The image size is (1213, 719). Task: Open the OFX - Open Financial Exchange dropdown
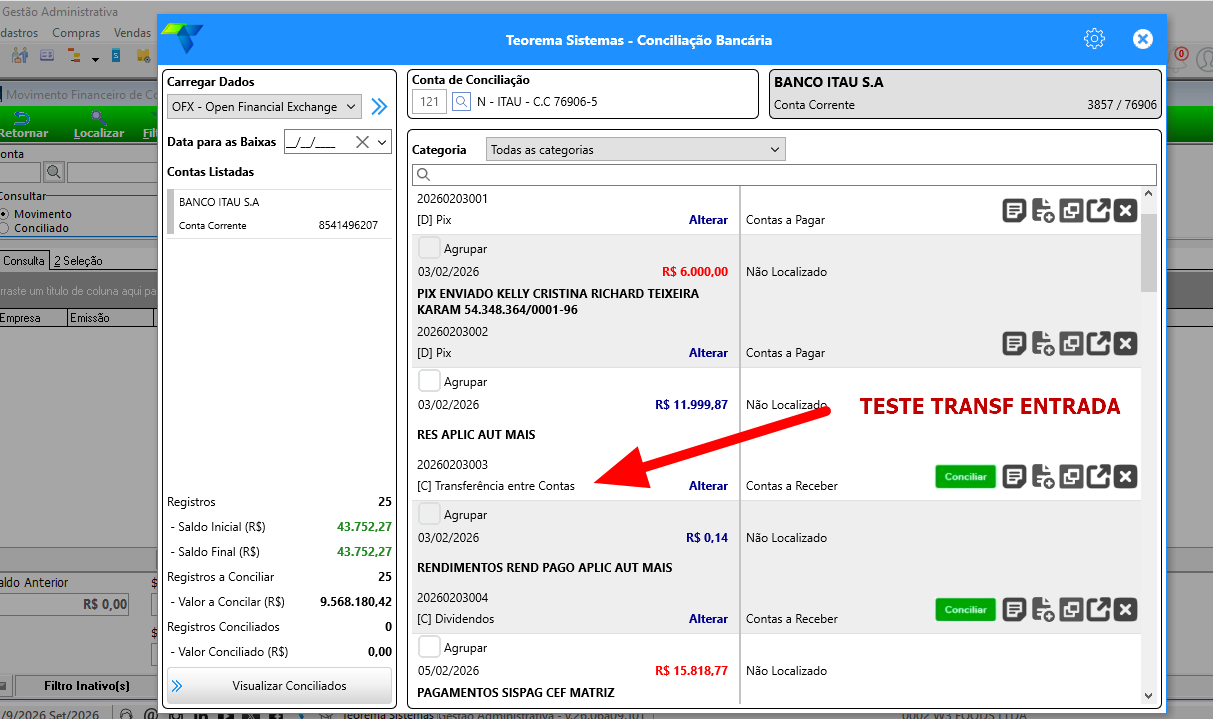pos(264,107)
